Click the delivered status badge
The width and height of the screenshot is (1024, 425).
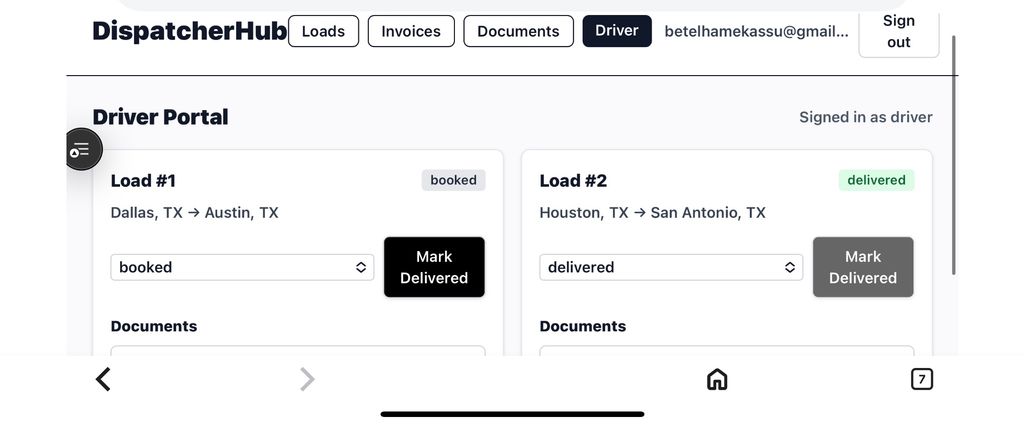coord(876,180)
